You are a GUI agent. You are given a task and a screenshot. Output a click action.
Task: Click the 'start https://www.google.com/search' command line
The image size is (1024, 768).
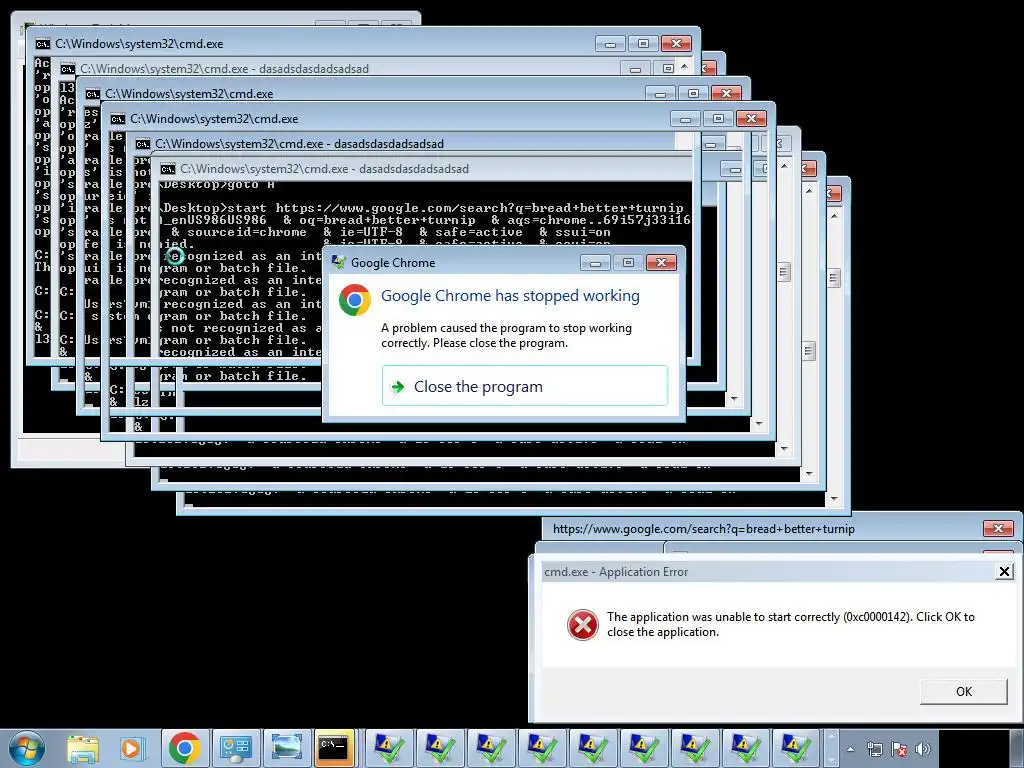coord(455,208)
